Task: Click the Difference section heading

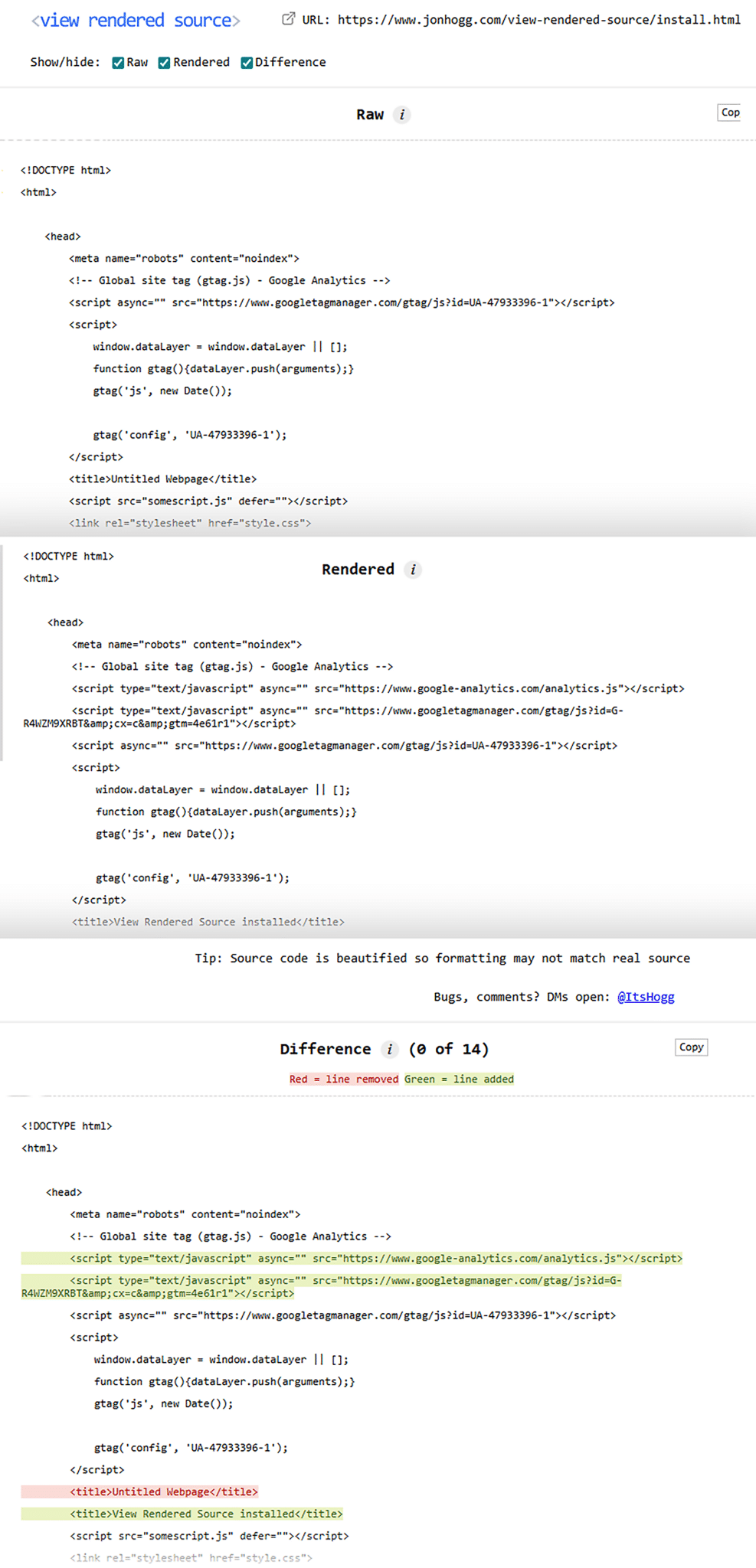Action: pyautogui.click(x=325, y=1050)
